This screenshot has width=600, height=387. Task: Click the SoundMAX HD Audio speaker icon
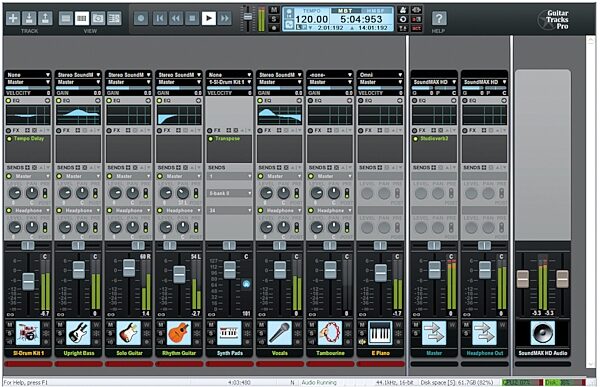[x=543, y=333]
